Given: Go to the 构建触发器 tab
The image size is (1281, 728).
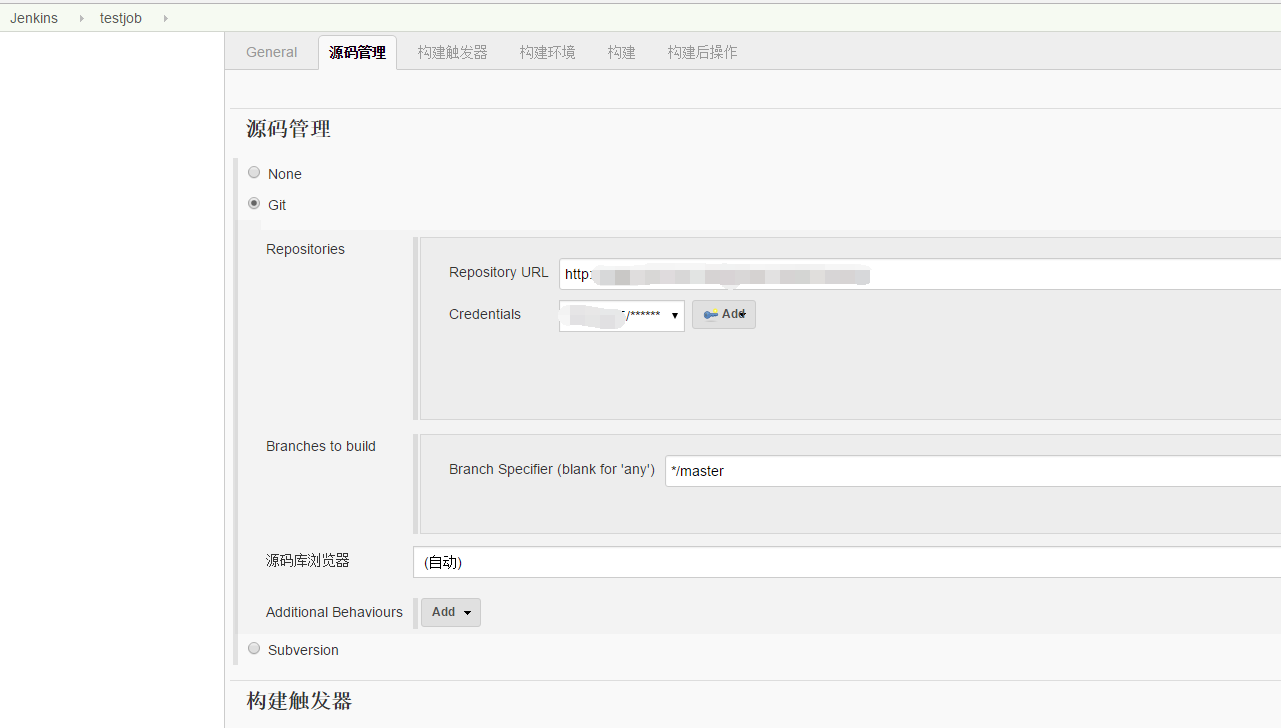Looking at the screenshot, I should pyautogui.click(x=453, y=52).
